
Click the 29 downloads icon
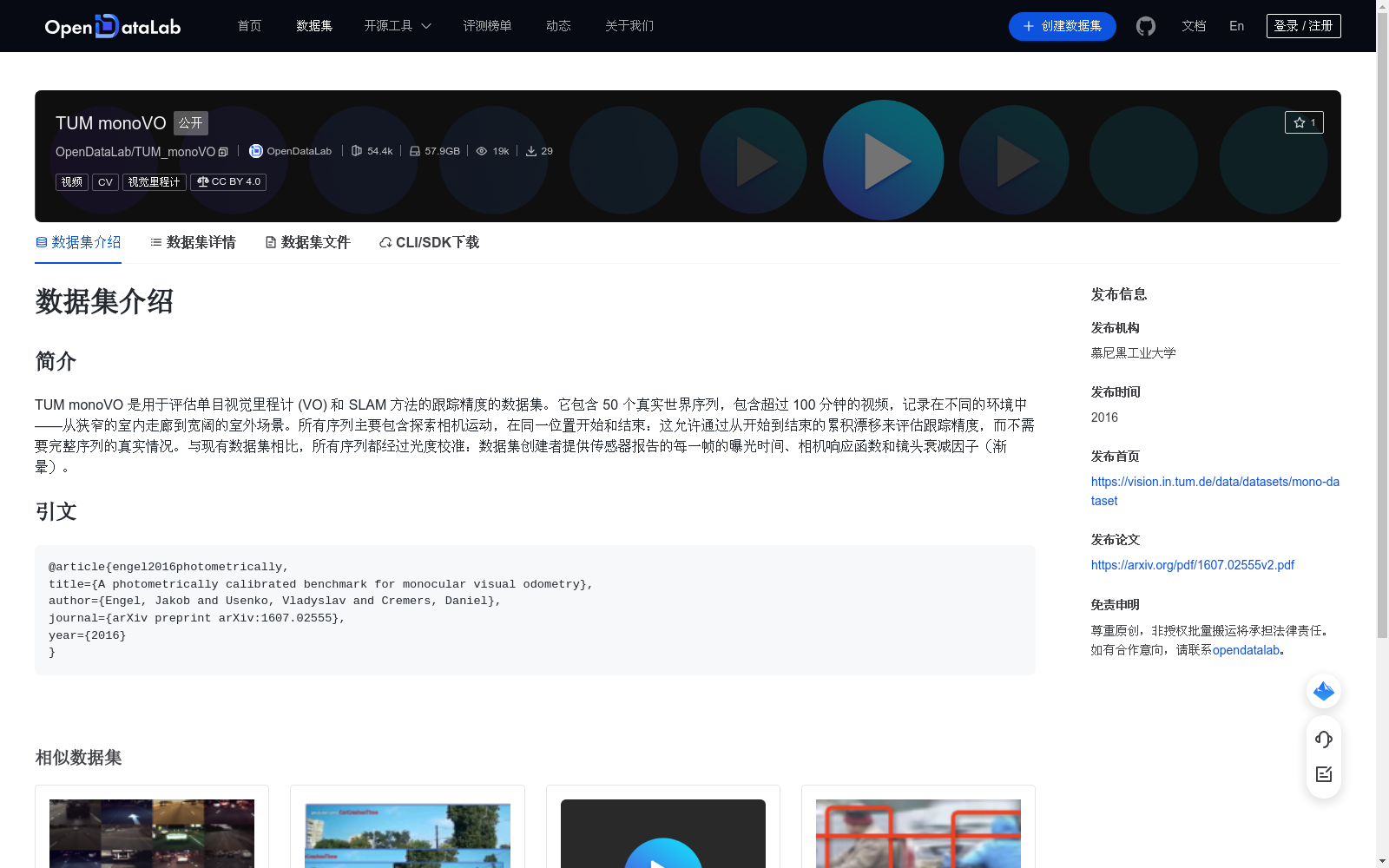[531, 151]
